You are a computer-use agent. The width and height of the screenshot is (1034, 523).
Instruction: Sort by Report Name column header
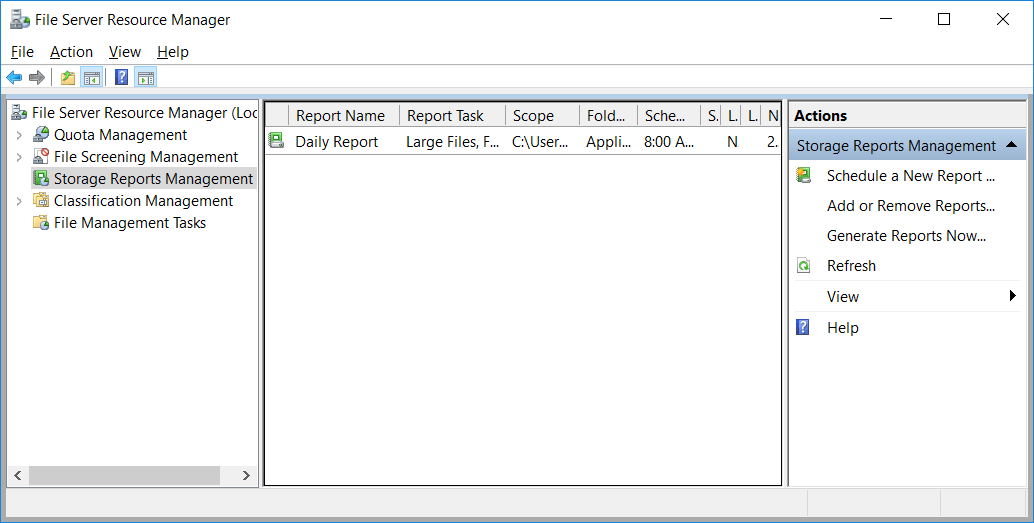(344, 115)
